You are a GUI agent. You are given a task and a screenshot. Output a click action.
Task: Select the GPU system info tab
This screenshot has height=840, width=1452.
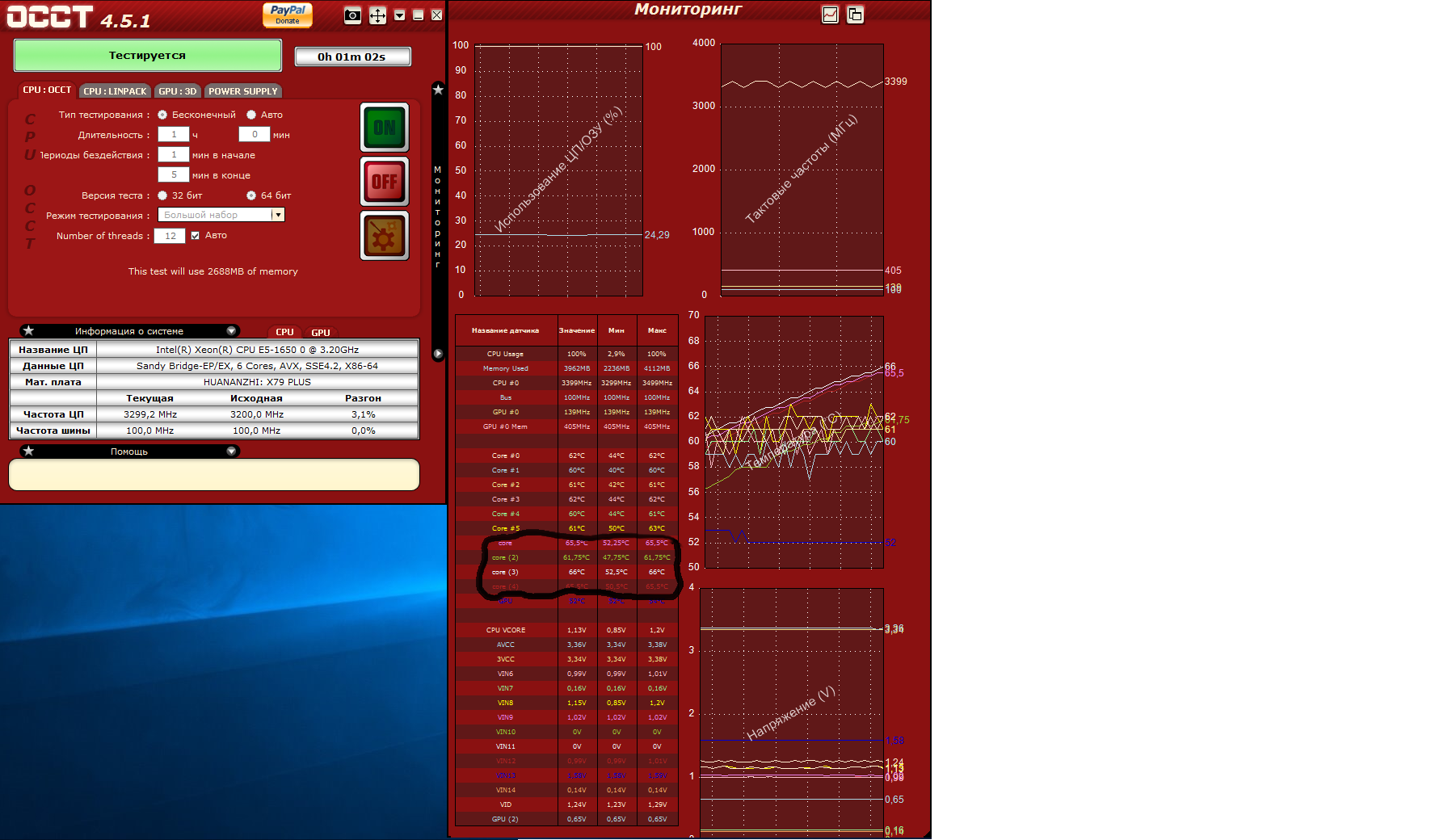pos(321,333)
